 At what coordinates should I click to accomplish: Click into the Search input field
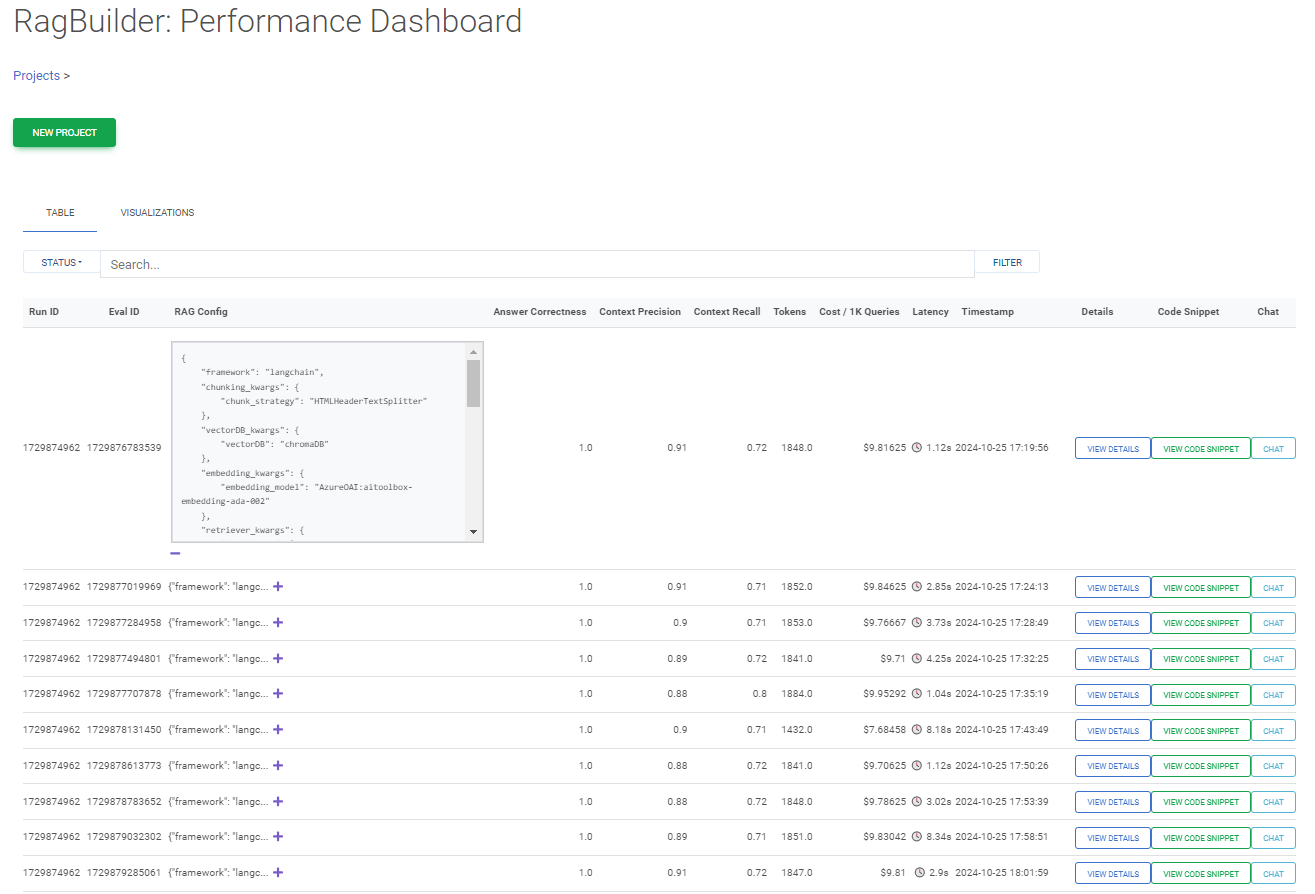pyautogui.click(x=537, y=264)
